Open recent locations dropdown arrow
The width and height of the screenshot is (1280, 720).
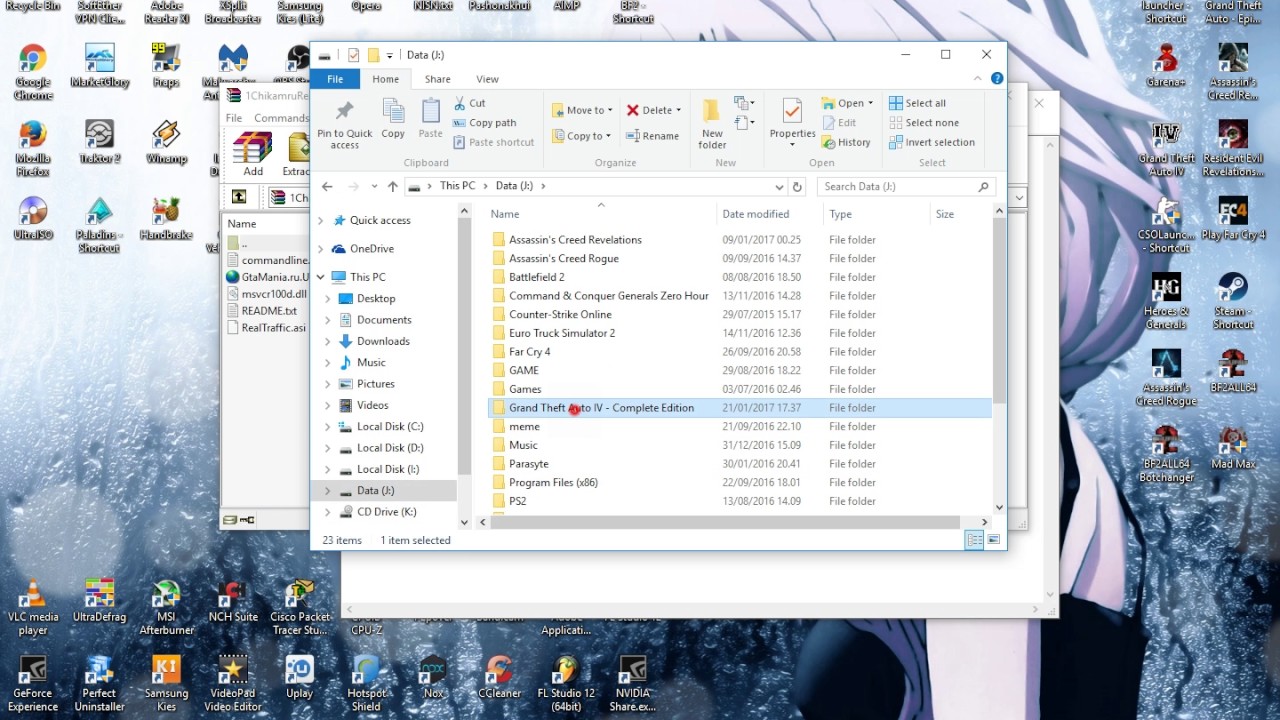pos(374,186)
